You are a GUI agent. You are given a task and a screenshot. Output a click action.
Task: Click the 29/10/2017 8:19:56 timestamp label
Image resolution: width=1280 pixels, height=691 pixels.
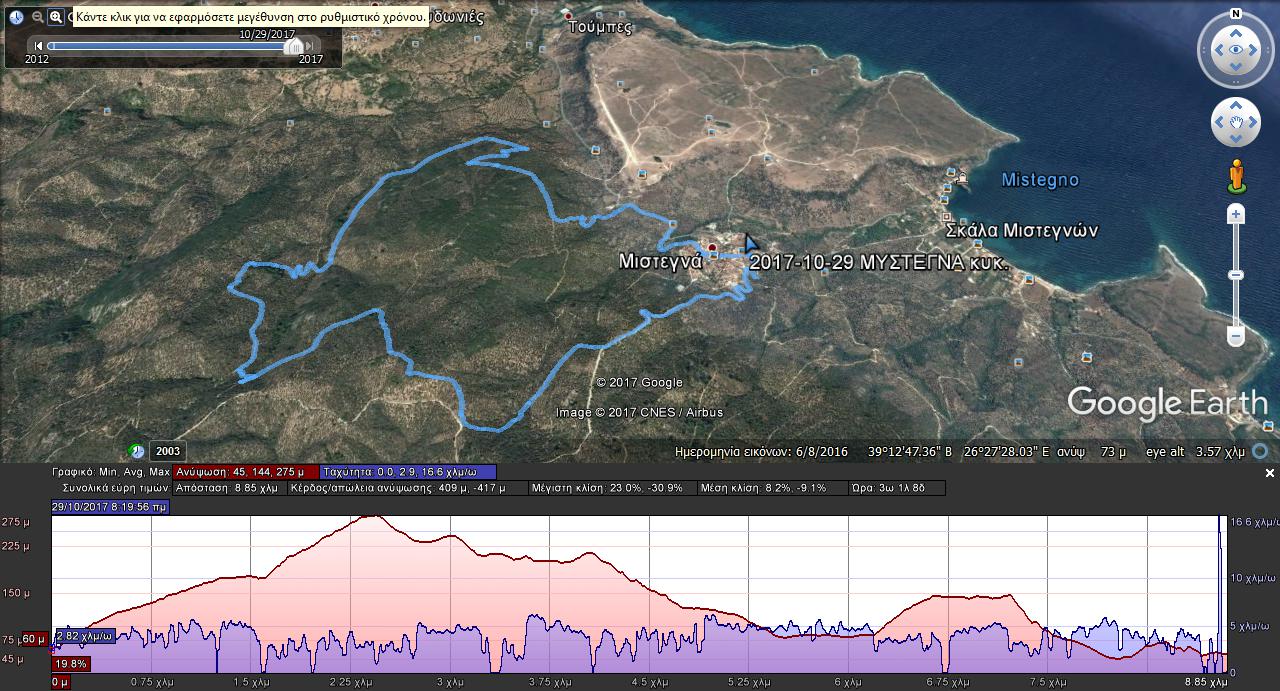click(111, 507)
